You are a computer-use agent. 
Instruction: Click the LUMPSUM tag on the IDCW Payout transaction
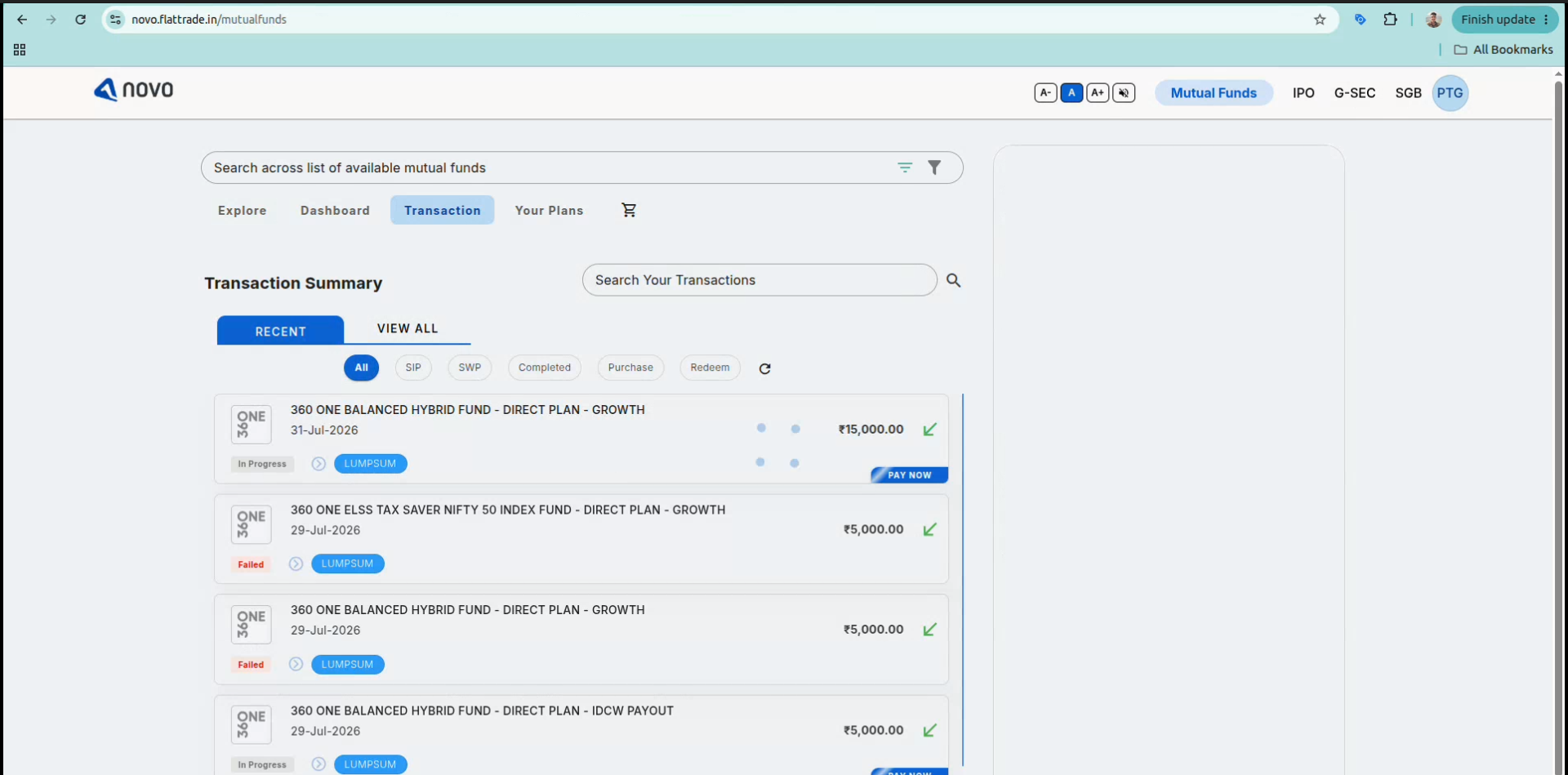(370, 764)
